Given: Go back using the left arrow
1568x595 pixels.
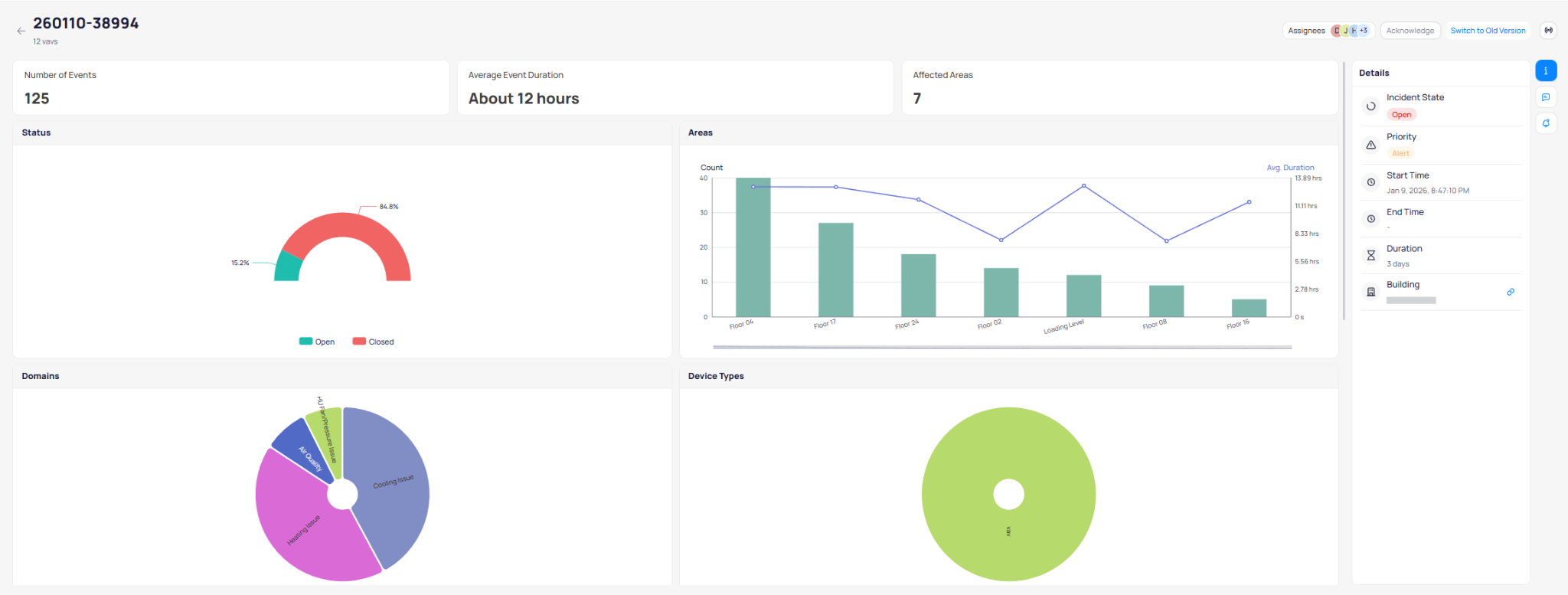Looking at the screenshot, I should (x=21, y=31).
